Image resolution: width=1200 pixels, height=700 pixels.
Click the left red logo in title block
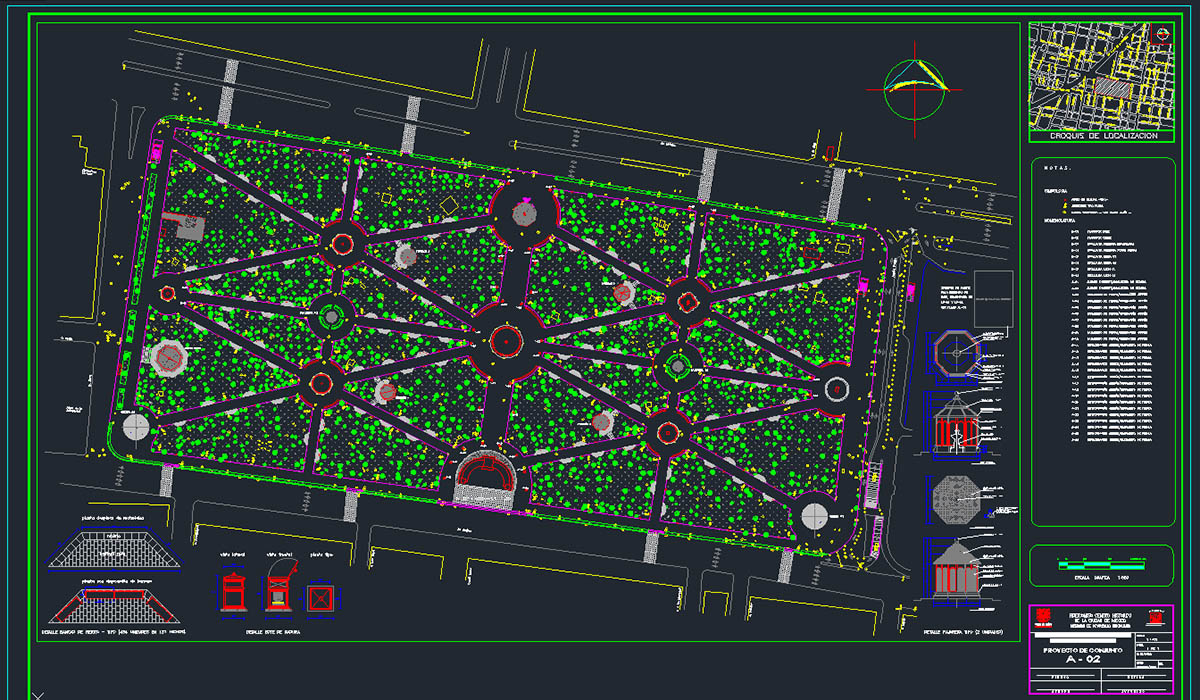pos(1041,613)
